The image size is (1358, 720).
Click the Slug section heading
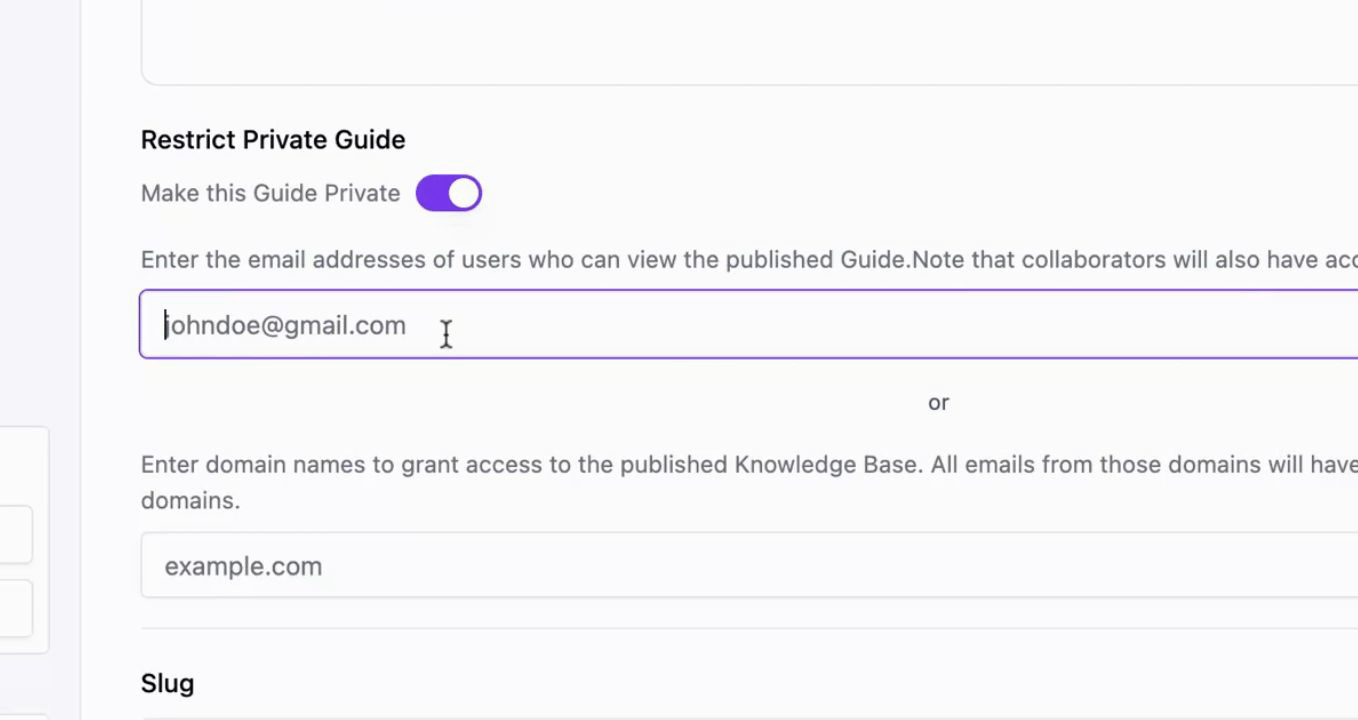pos(167,683)
